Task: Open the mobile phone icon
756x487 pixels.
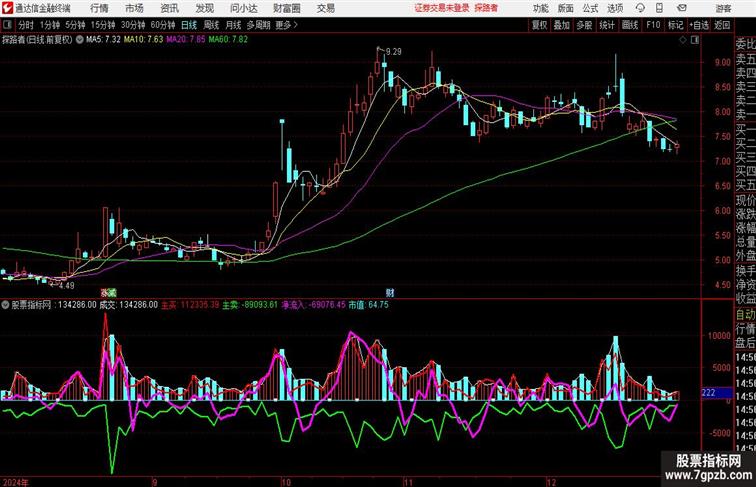Action: [659, 8]
